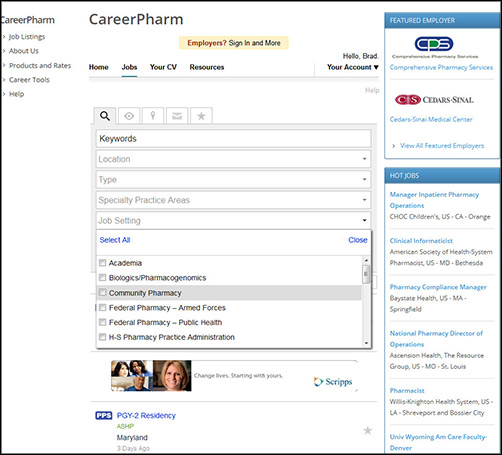Click the ASHP employer text
Screen dimensions: 502x455
pyautogui.click(x=125, y=426)
